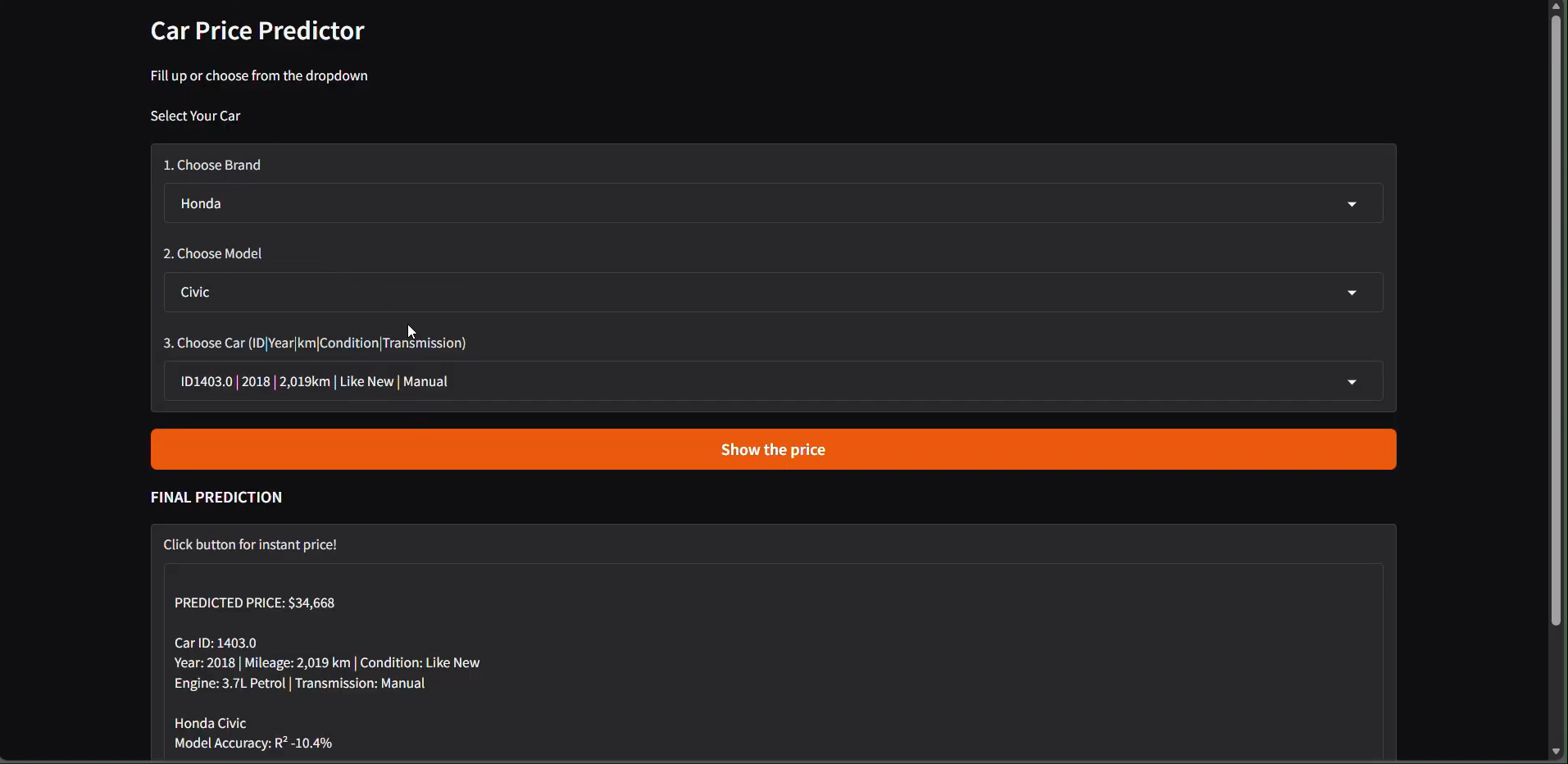Click the FINAL PREDICTION heading
The width and height of the screenshot is (1568, 764).
click(x=216, y=498)
